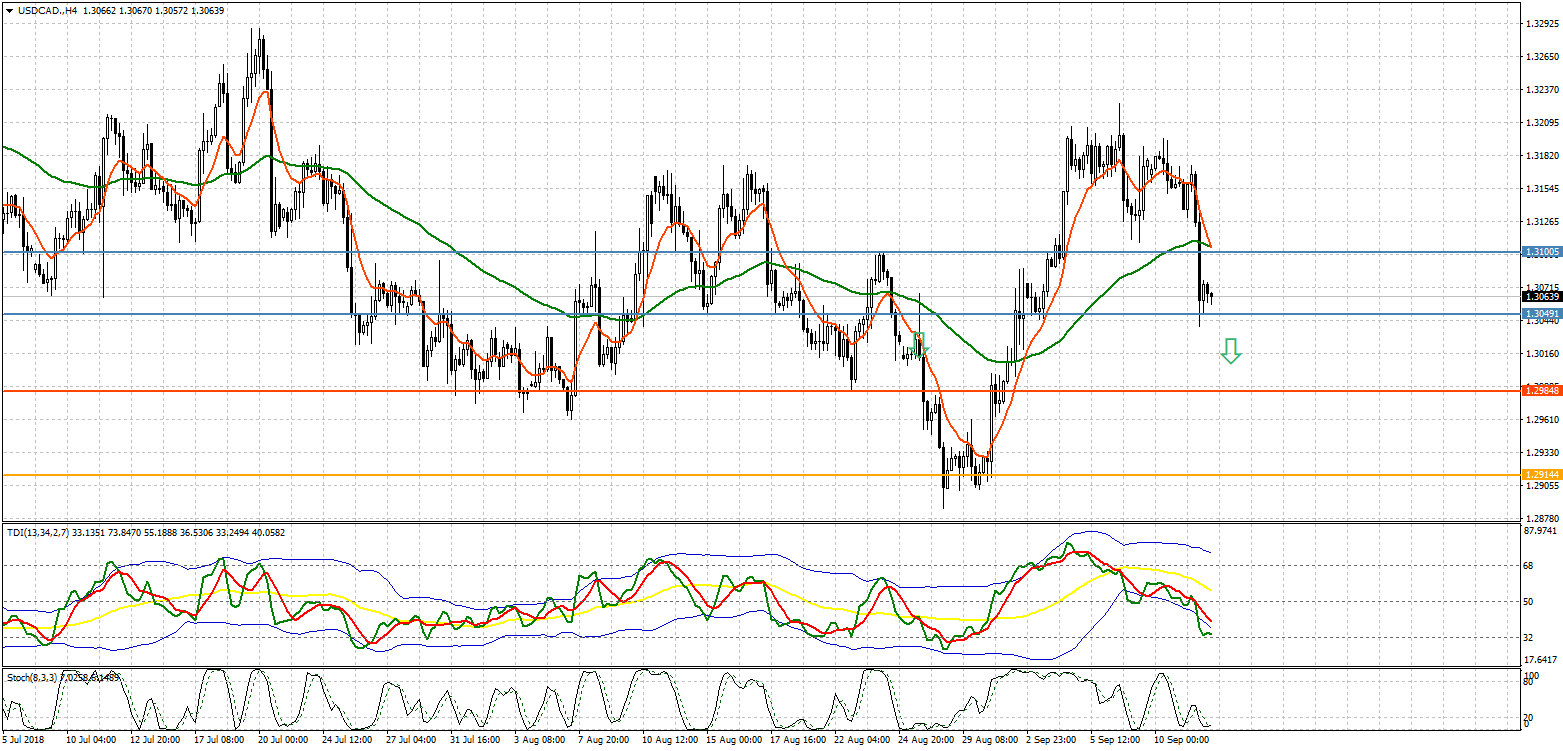Select the hollow green down arrow near 1.3016
The image size is (1563, 751).
(x=1230, y=350)
